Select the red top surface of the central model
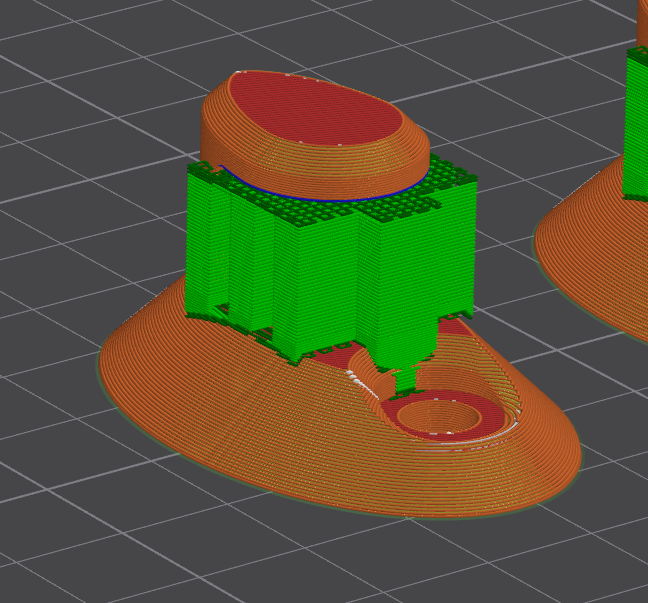Image resolution: width=648 pixels, height=603 pixels. (315, 110)
